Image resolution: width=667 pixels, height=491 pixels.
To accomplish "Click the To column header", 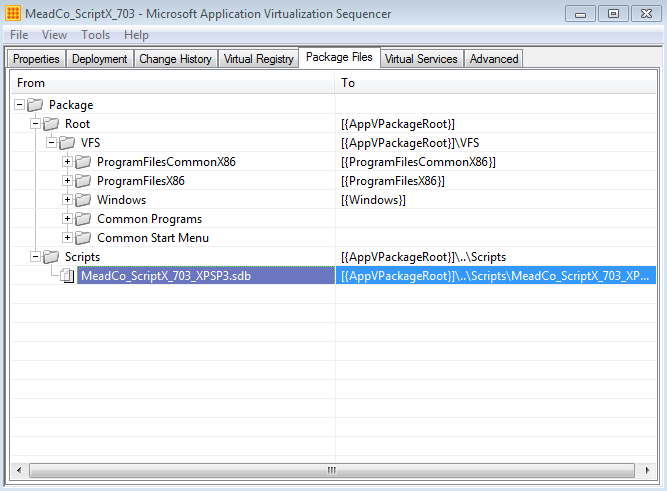I will coord(496,83).
